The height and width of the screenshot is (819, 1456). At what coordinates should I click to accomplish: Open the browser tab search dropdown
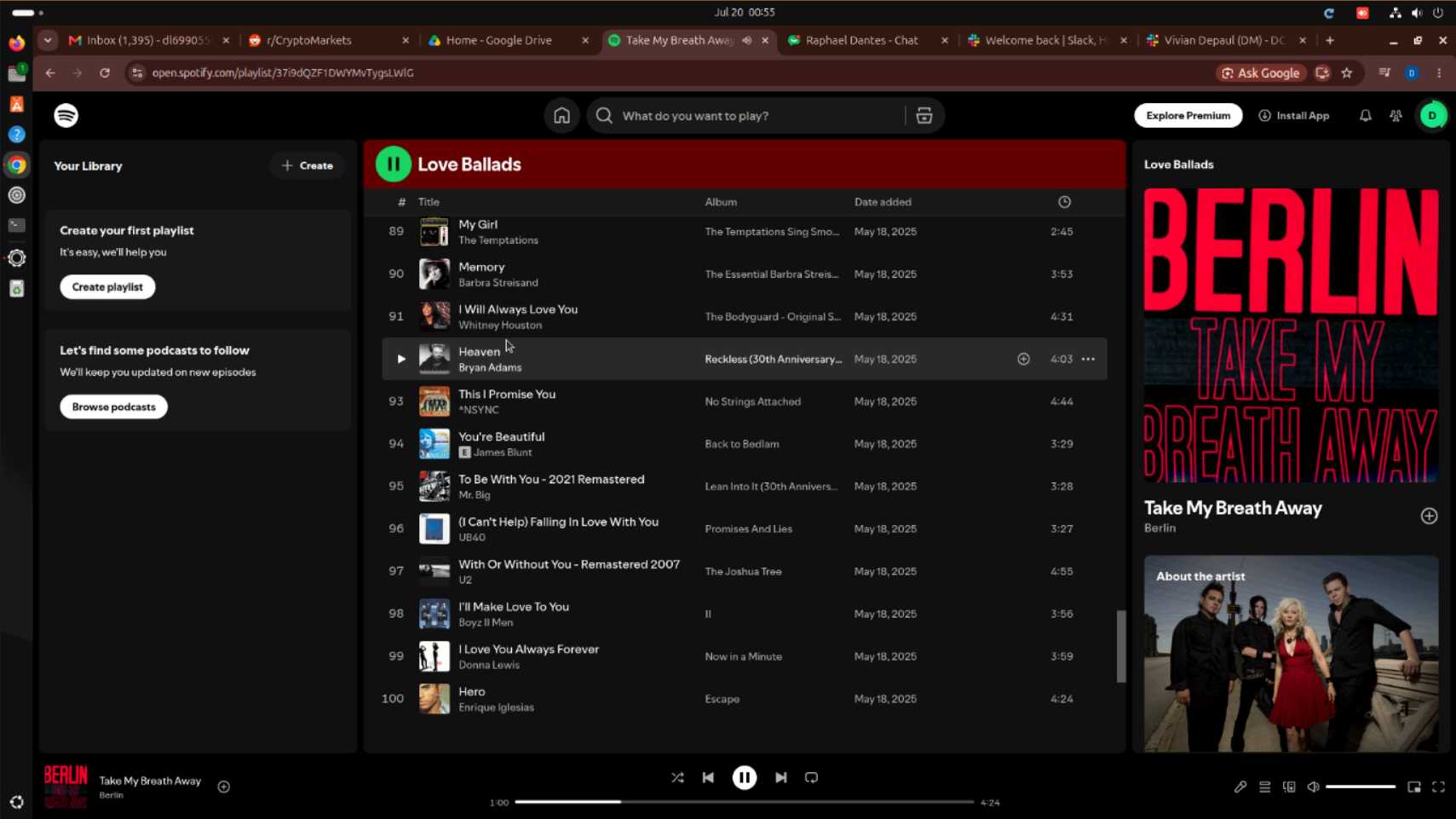[48, 40]
